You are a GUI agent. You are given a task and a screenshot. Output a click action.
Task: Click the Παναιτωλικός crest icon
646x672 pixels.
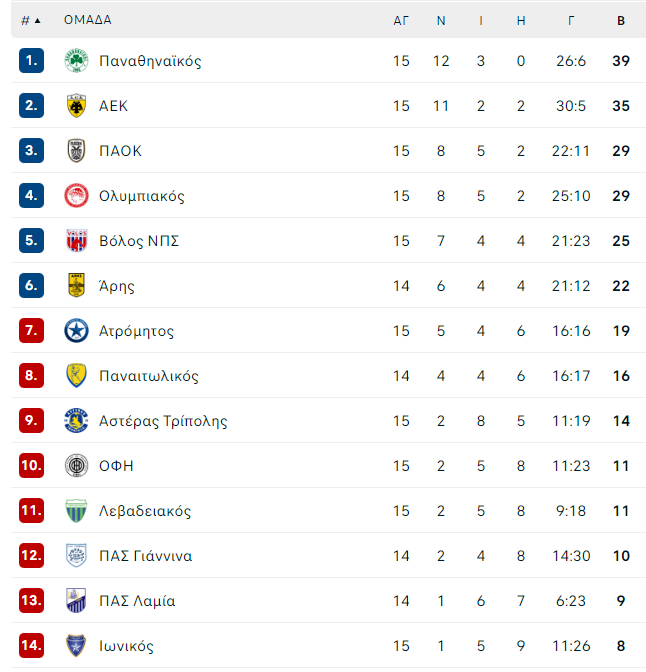76,375
